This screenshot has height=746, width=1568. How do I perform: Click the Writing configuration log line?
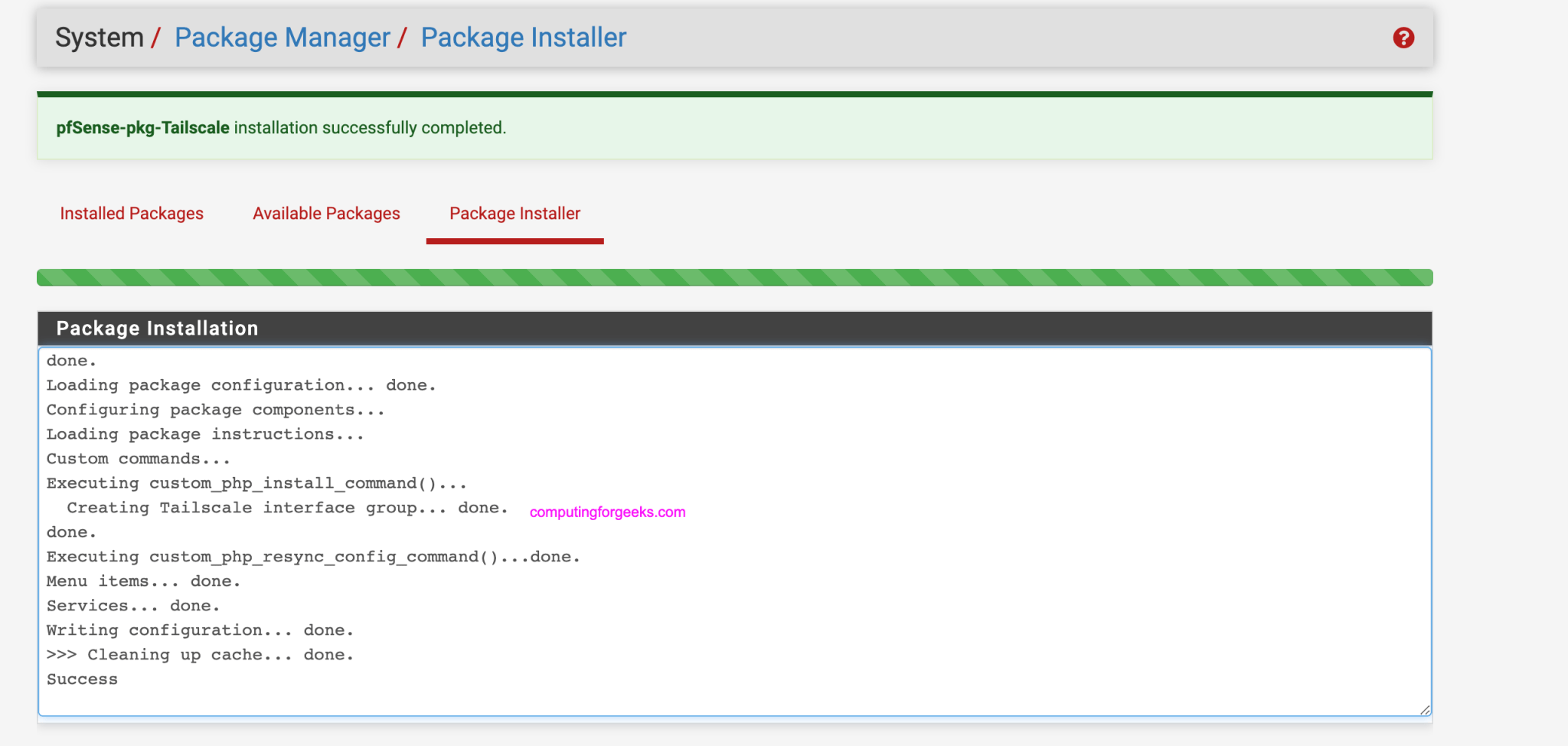pos(200,630)
